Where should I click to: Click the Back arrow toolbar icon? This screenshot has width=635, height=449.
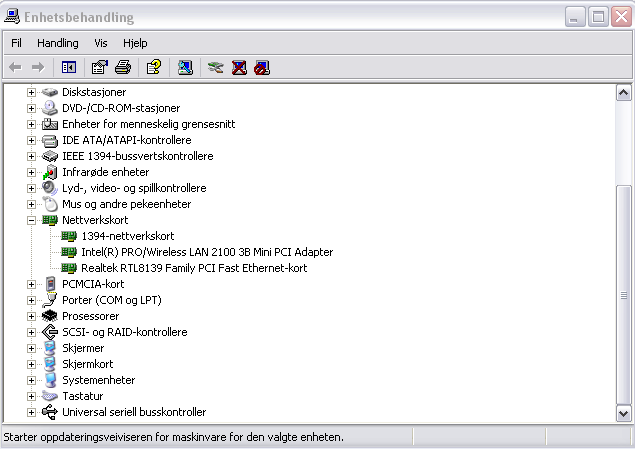15,67
